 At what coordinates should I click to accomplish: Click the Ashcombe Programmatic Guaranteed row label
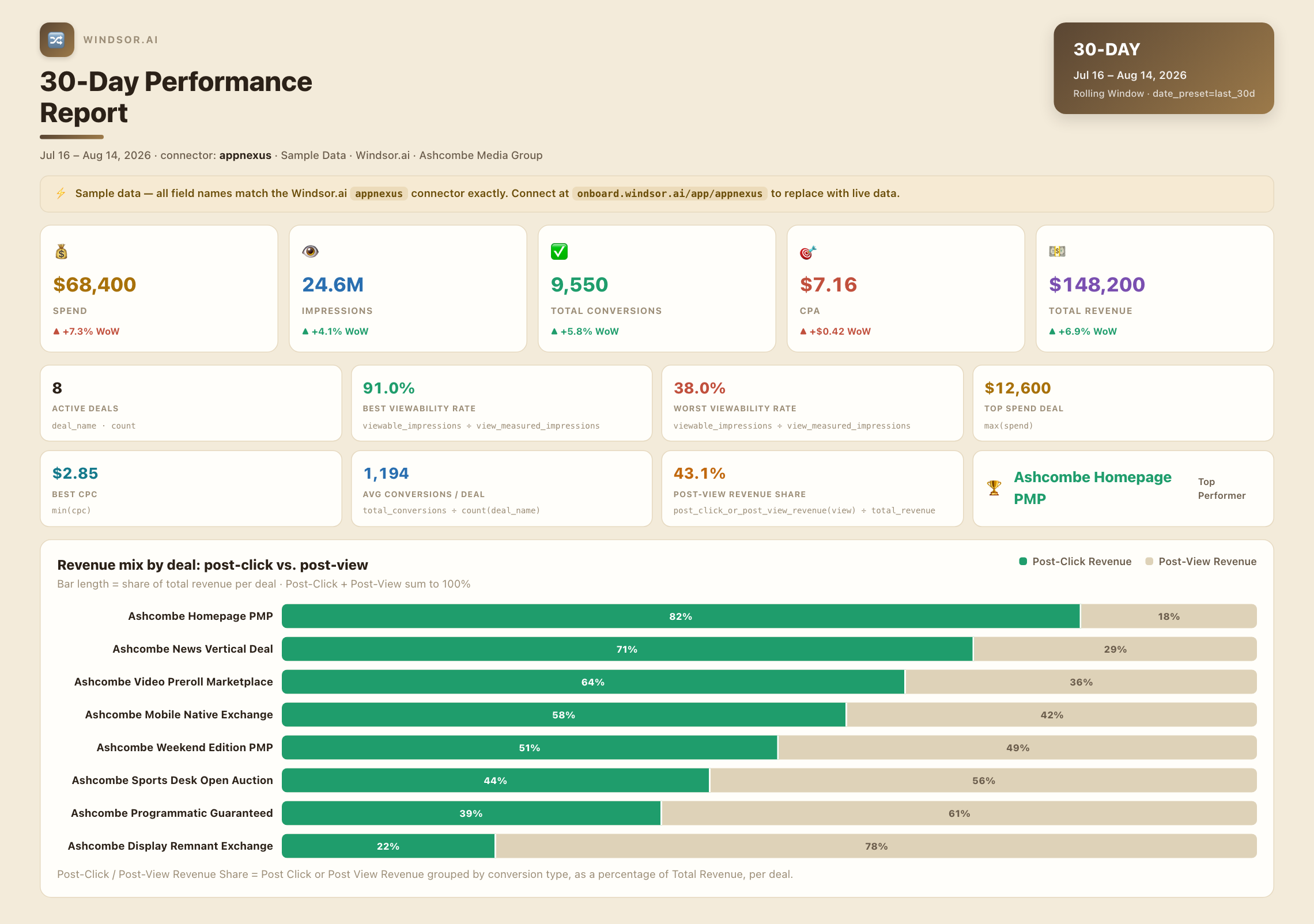[x=172, y=813]
